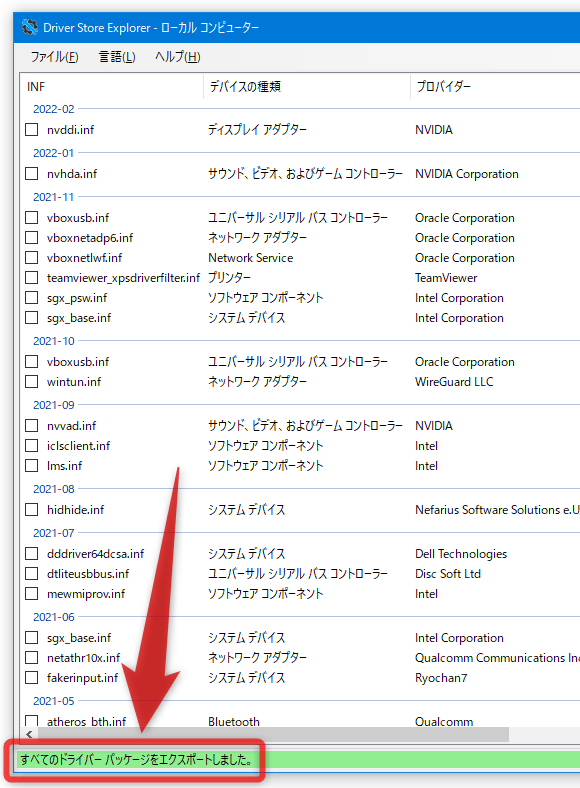Screen dimensions: 580x788
Task: Tick the mewmiprov.inf checkbox
Action: pyautogui.click(x=32, y=594)
